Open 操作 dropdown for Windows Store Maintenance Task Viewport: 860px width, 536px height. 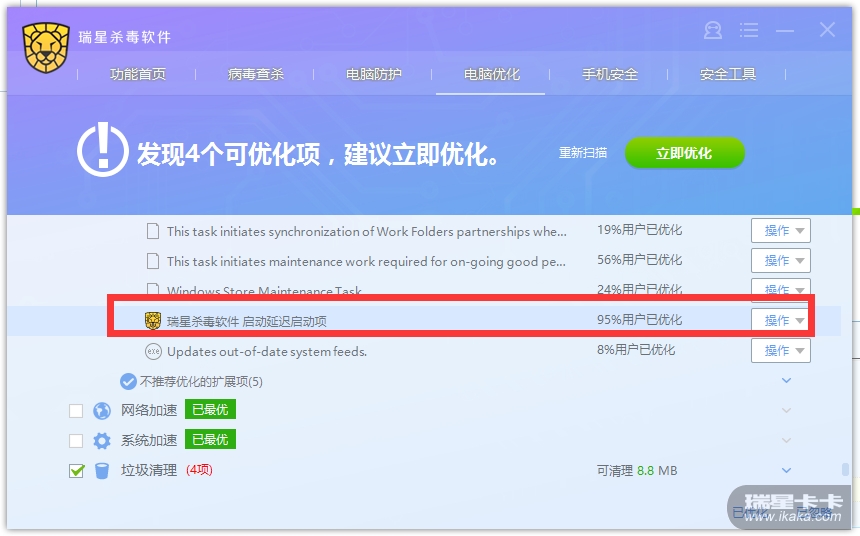coord(780,288)
